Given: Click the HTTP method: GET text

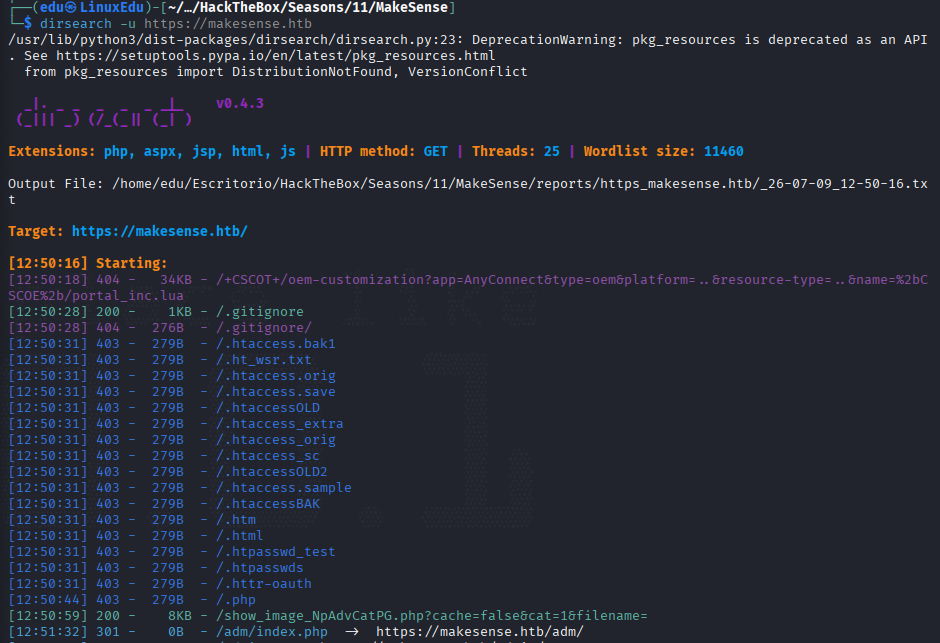Looking at the screenshot, I should pyautogui.click(x=384, y=152).
